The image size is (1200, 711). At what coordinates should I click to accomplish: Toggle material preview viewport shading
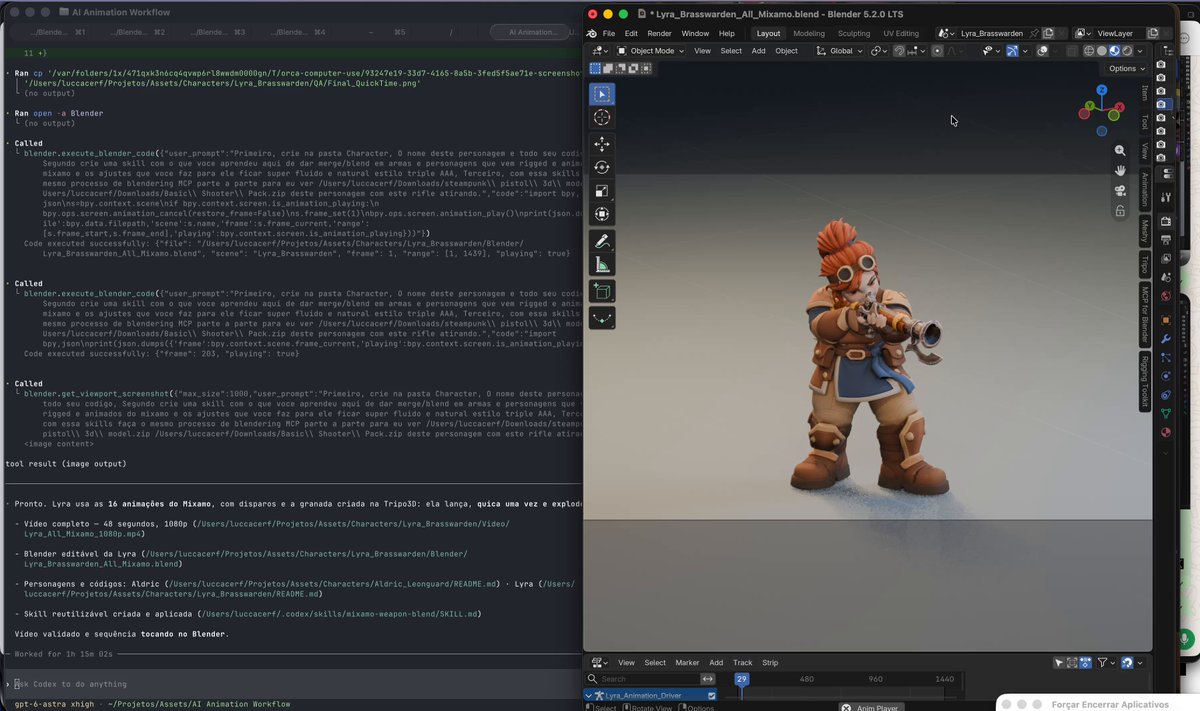1114,51
